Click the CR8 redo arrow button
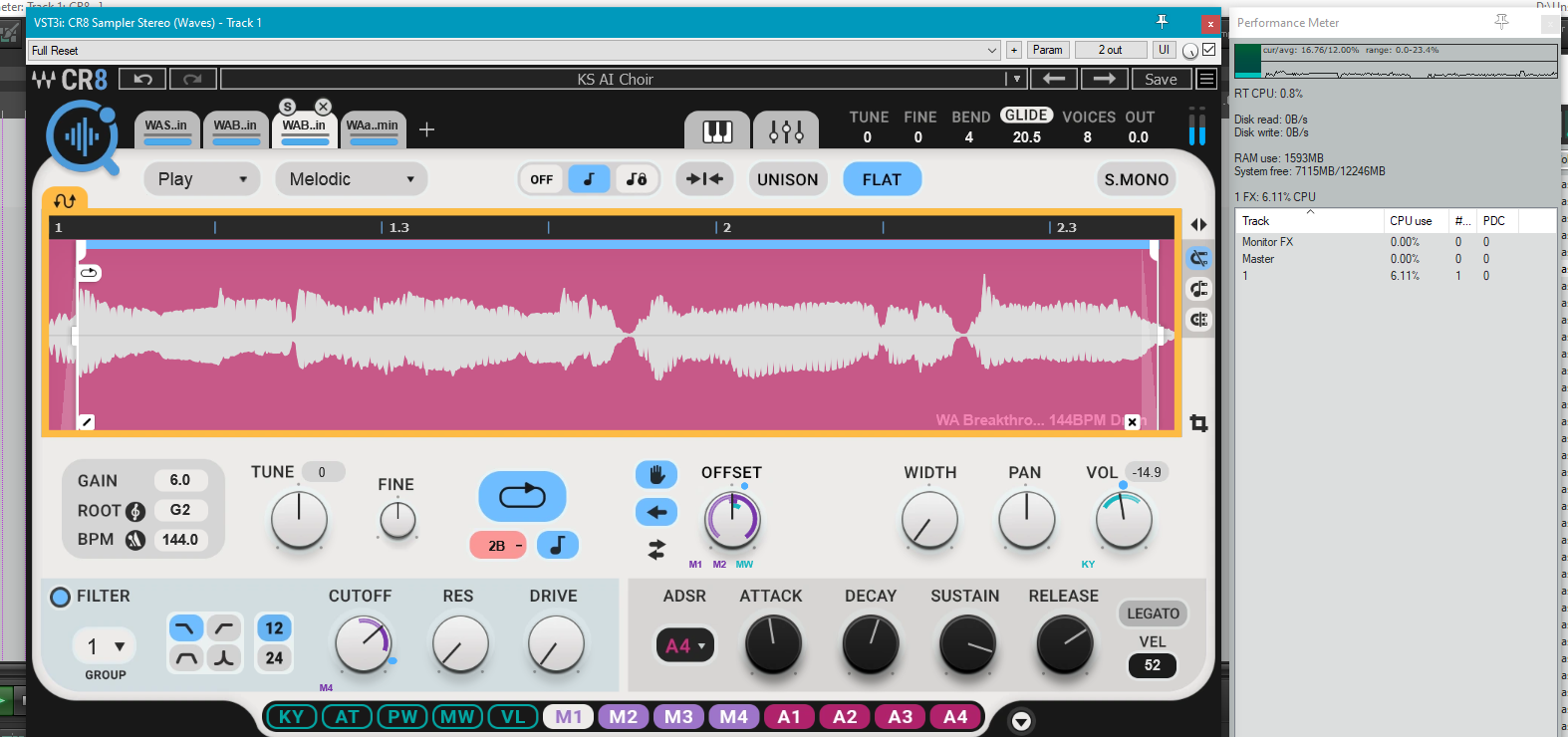The image size is (1568, 737). 192,79
